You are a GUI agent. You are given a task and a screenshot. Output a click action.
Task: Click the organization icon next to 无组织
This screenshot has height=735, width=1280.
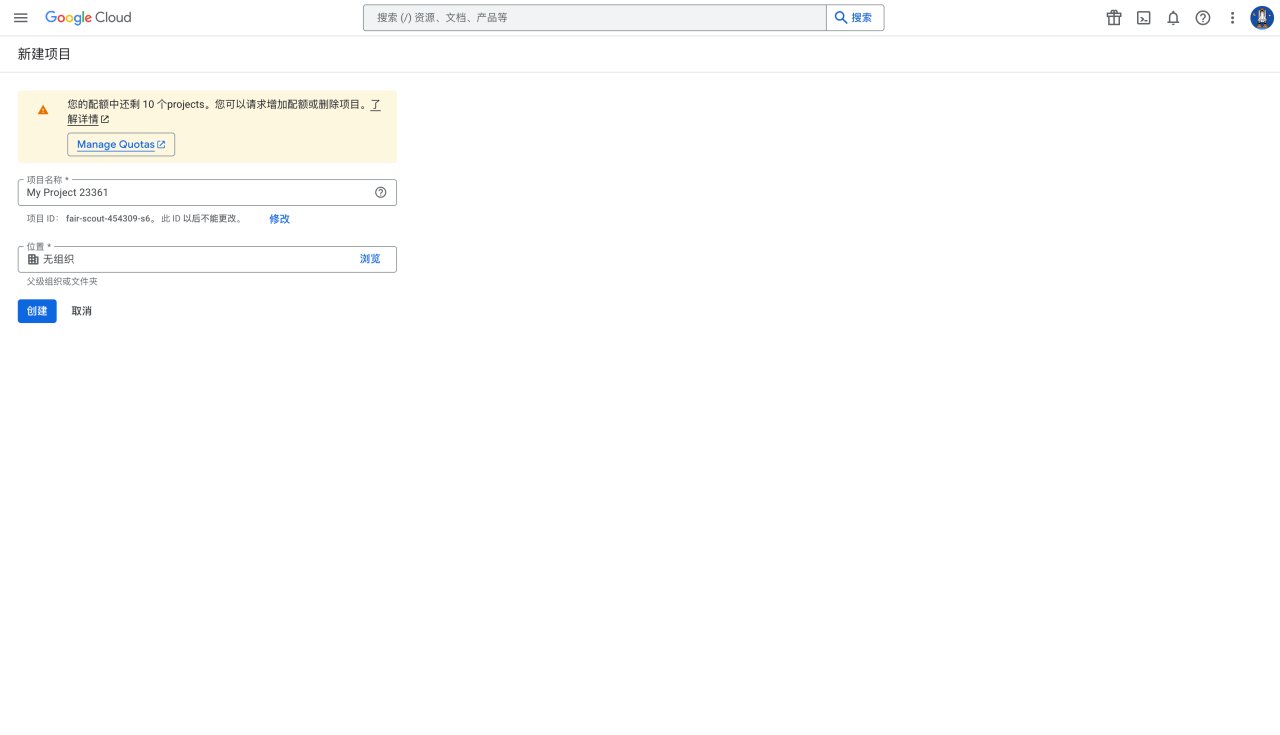click(x=33, y=260)
